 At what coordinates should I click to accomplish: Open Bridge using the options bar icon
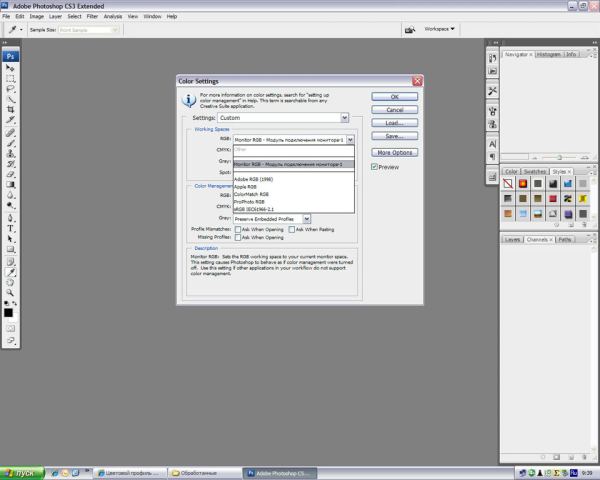[x=410, y=29]
